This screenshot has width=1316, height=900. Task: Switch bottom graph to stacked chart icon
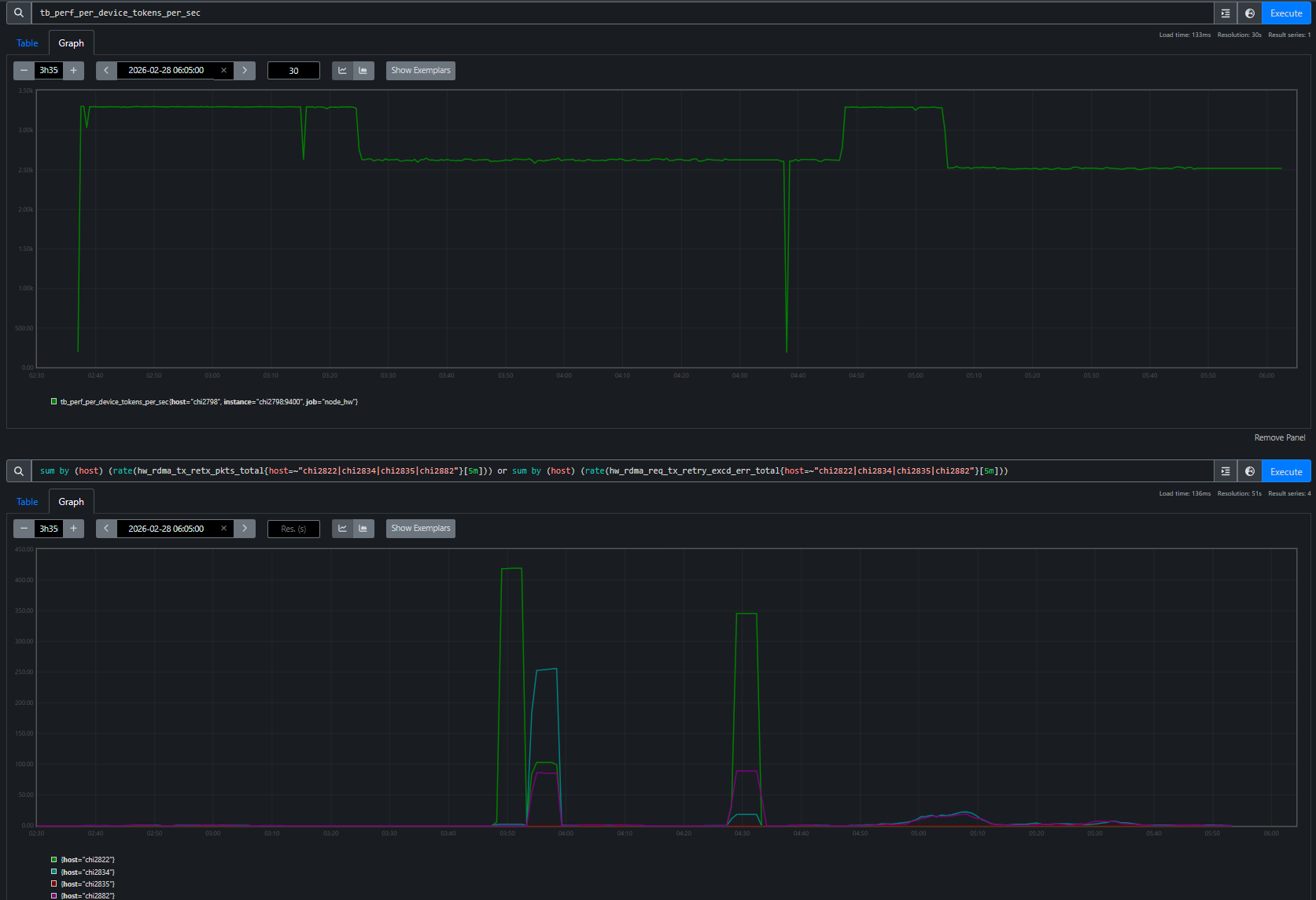tap(363, 528)
